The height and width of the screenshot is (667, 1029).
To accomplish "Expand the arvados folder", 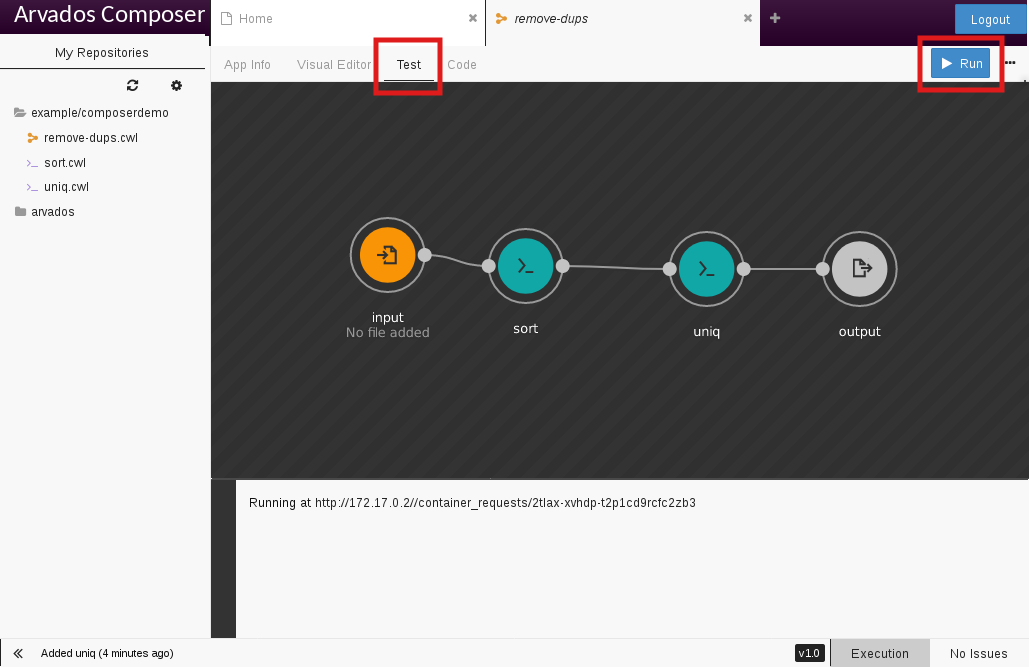I will 20,212.
